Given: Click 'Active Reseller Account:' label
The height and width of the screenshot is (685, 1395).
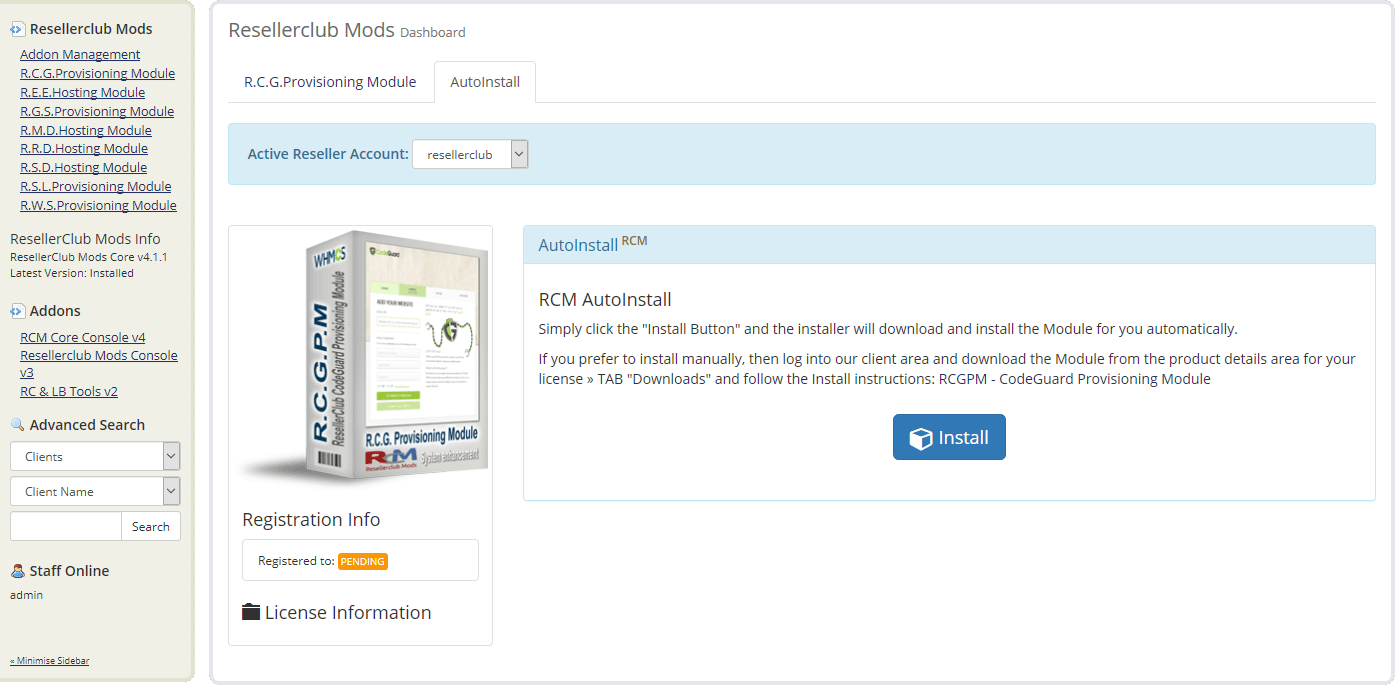Looking at the screenshot, I should pos(328,154).
